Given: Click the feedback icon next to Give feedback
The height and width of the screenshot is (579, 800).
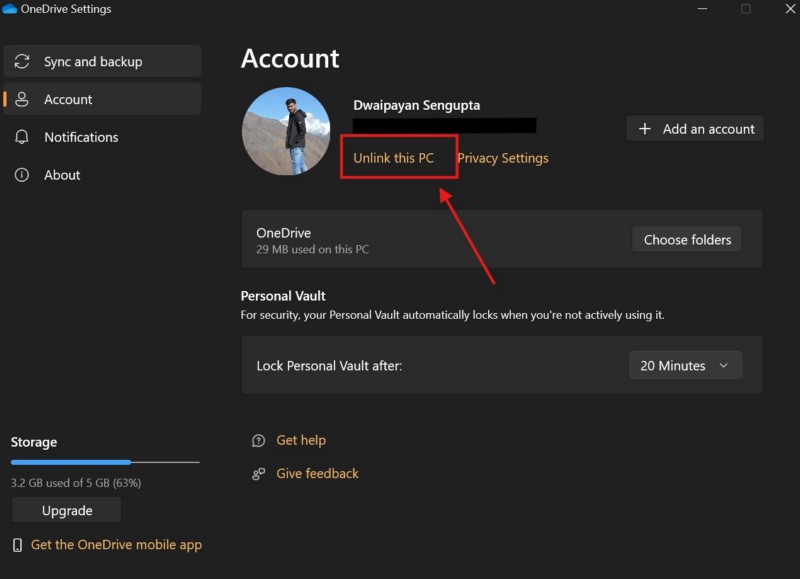Looking at the screenshot, I should (258, 473).
